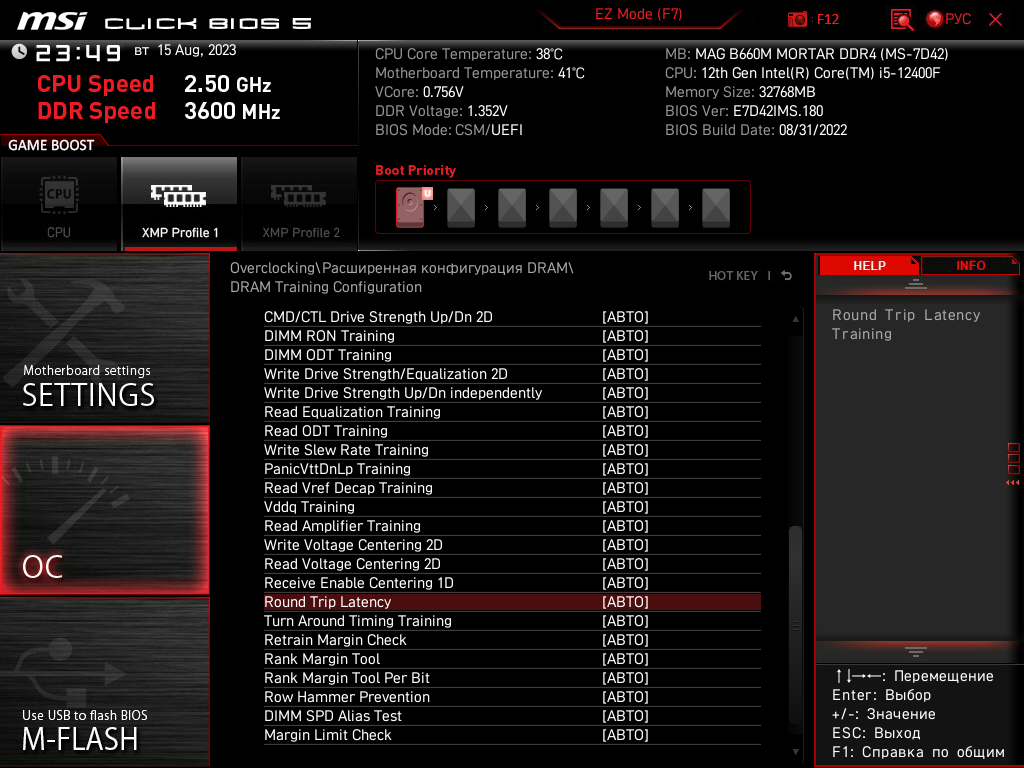Select the second boot priority slot

(461, 207)
